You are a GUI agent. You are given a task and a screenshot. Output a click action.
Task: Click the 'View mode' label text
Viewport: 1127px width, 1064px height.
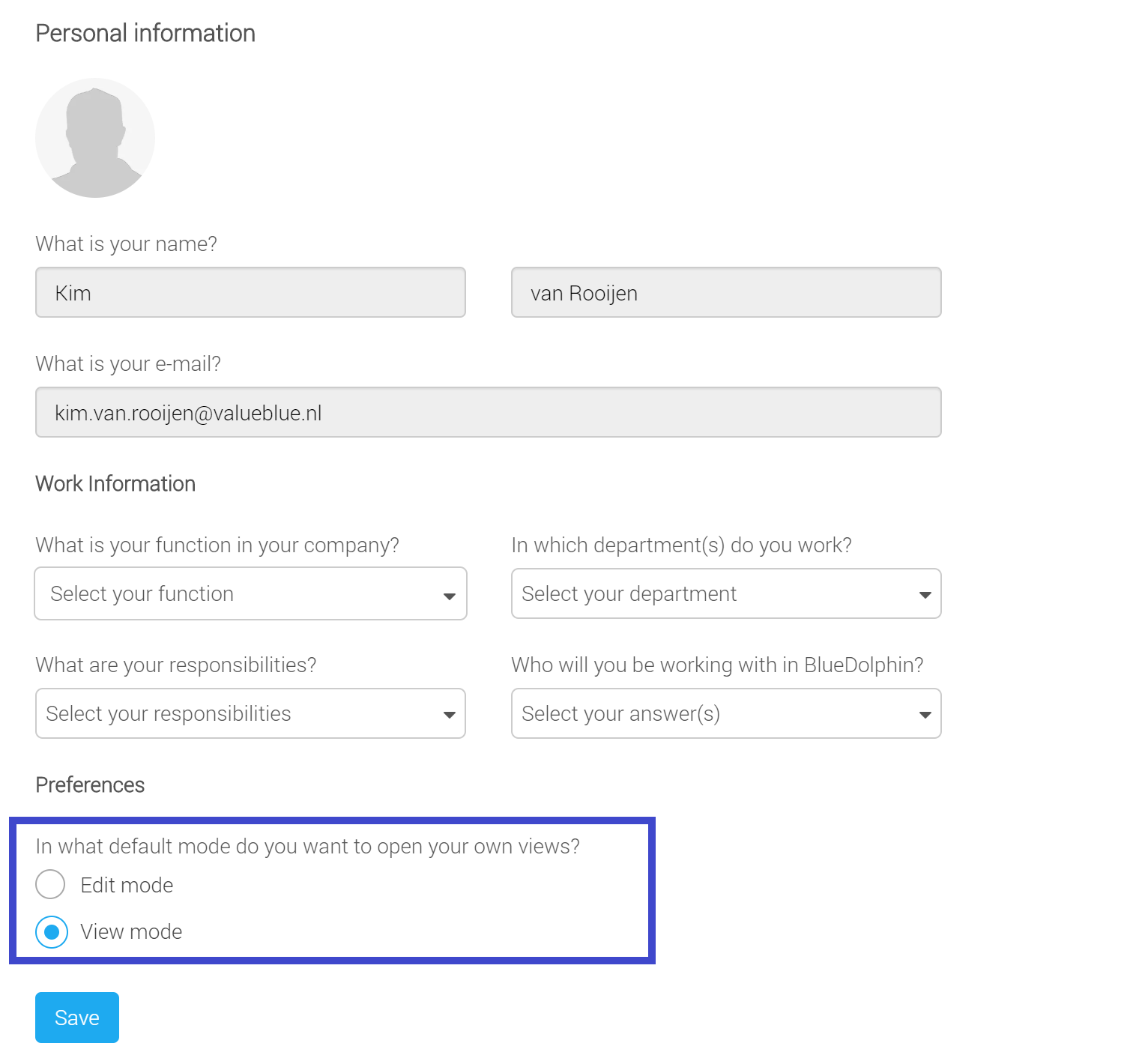(131, 931)
